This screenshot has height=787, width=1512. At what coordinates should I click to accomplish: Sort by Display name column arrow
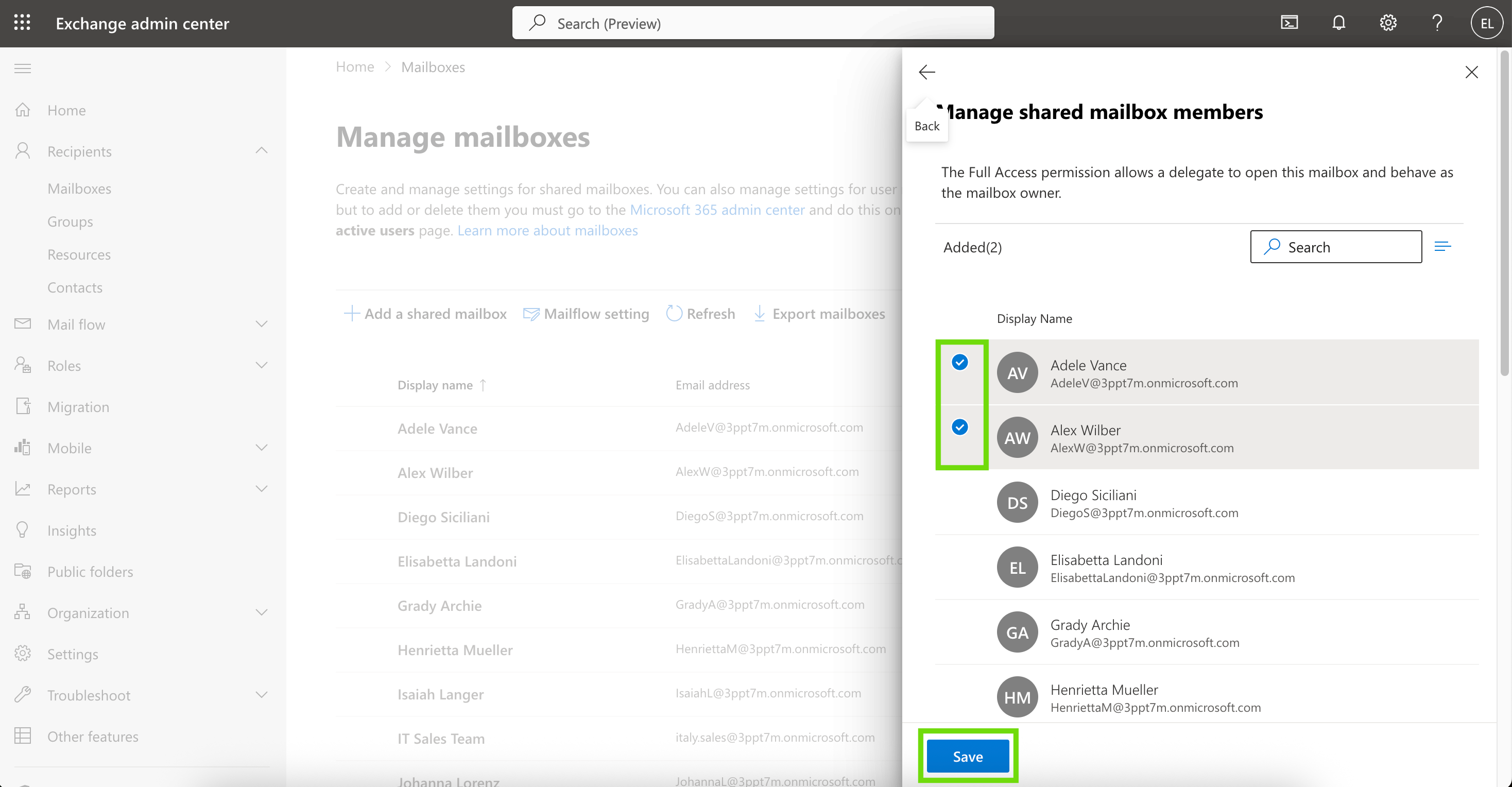pos(483,385)
